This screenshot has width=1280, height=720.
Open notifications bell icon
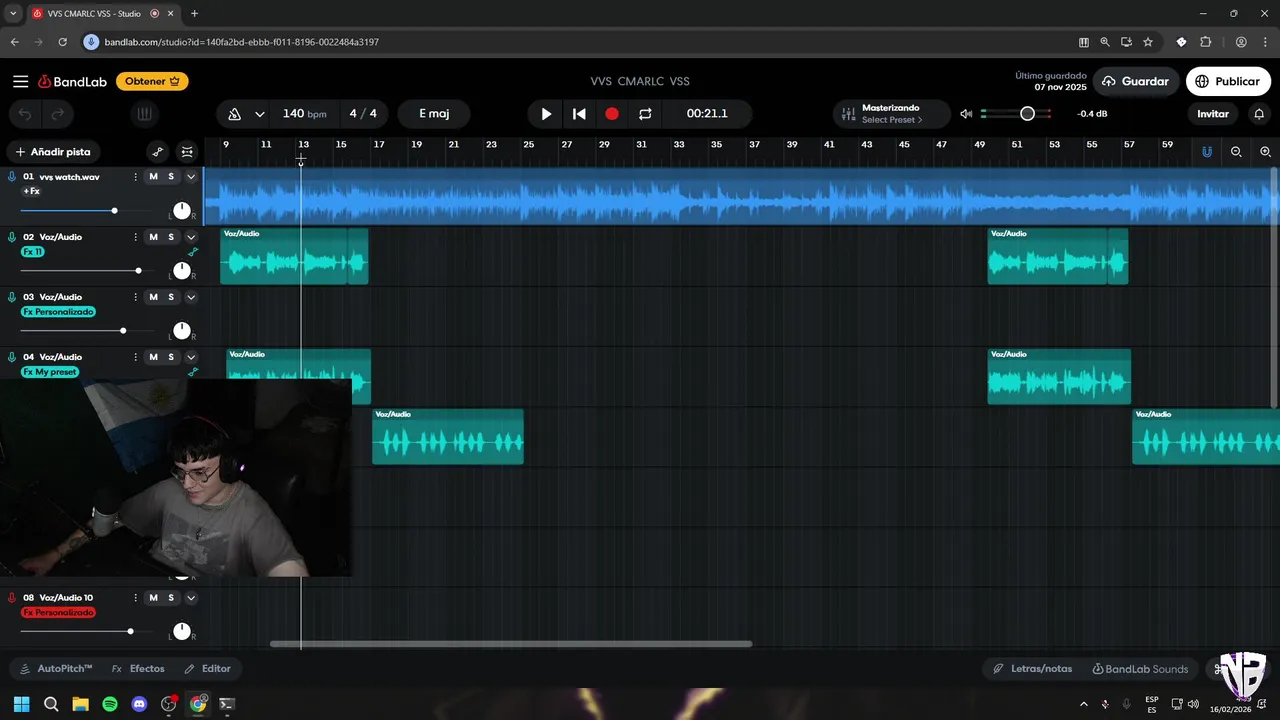(x=1259, y=114)
